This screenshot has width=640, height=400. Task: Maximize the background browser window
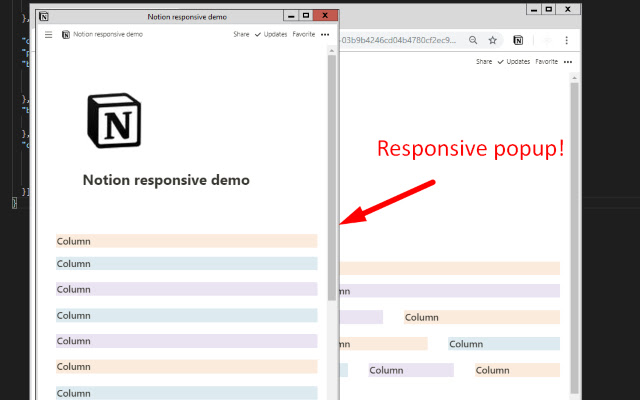click(549, 9)
